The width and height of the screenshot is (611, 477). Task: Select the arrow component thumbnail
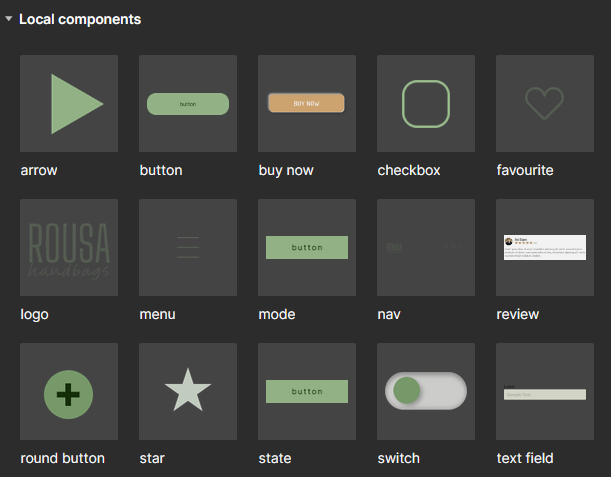click(x=69, y=103)
